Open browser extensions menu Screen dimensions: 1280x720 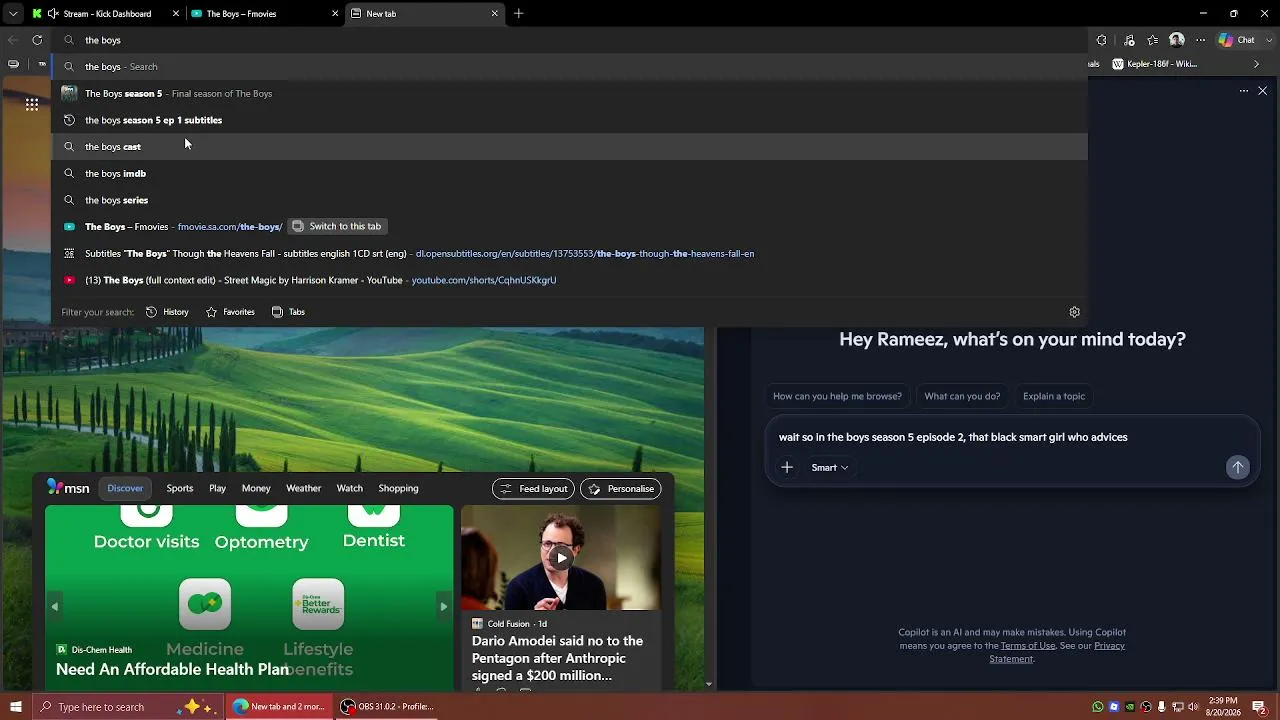coord(1101,40)
